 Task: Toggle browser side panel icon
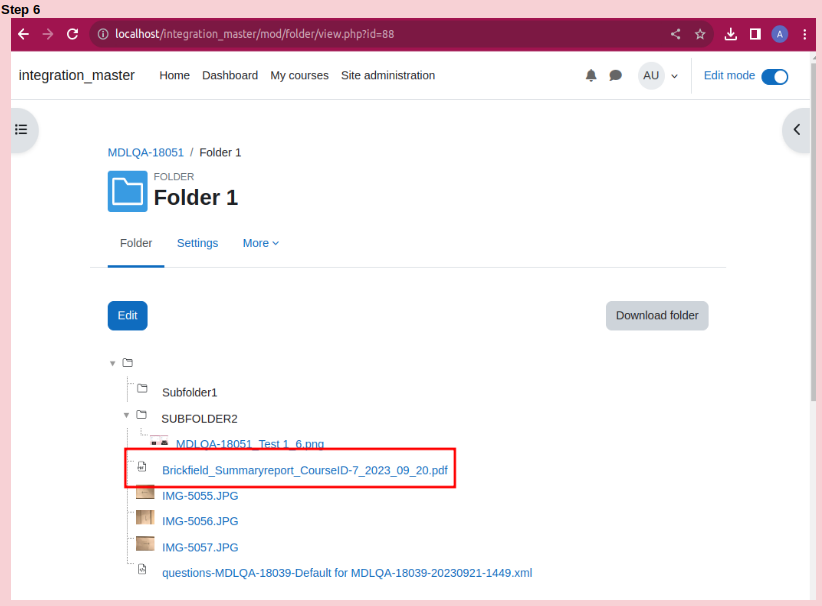point(755,34)
